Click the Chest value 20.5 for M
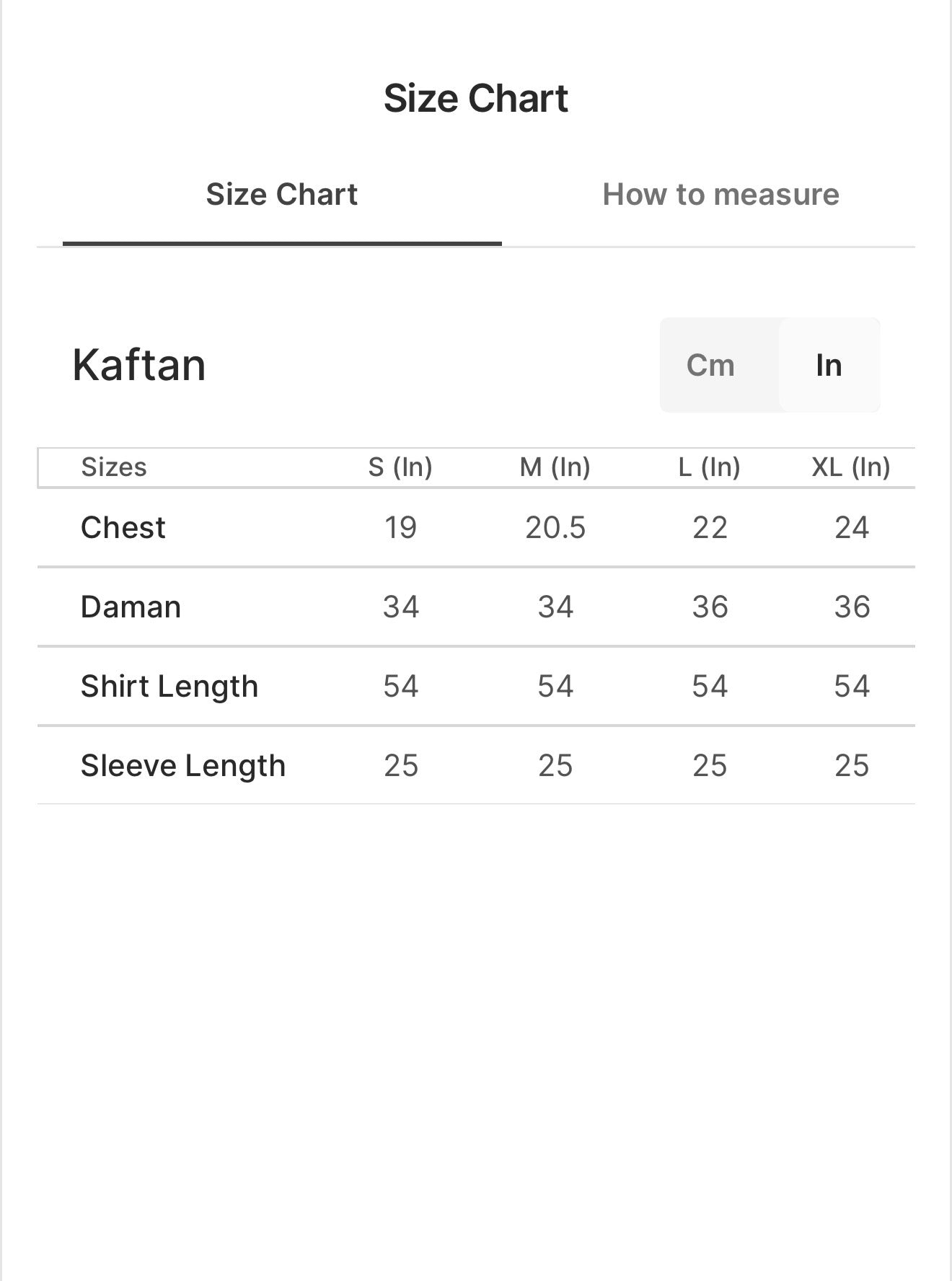 [555, 528]
